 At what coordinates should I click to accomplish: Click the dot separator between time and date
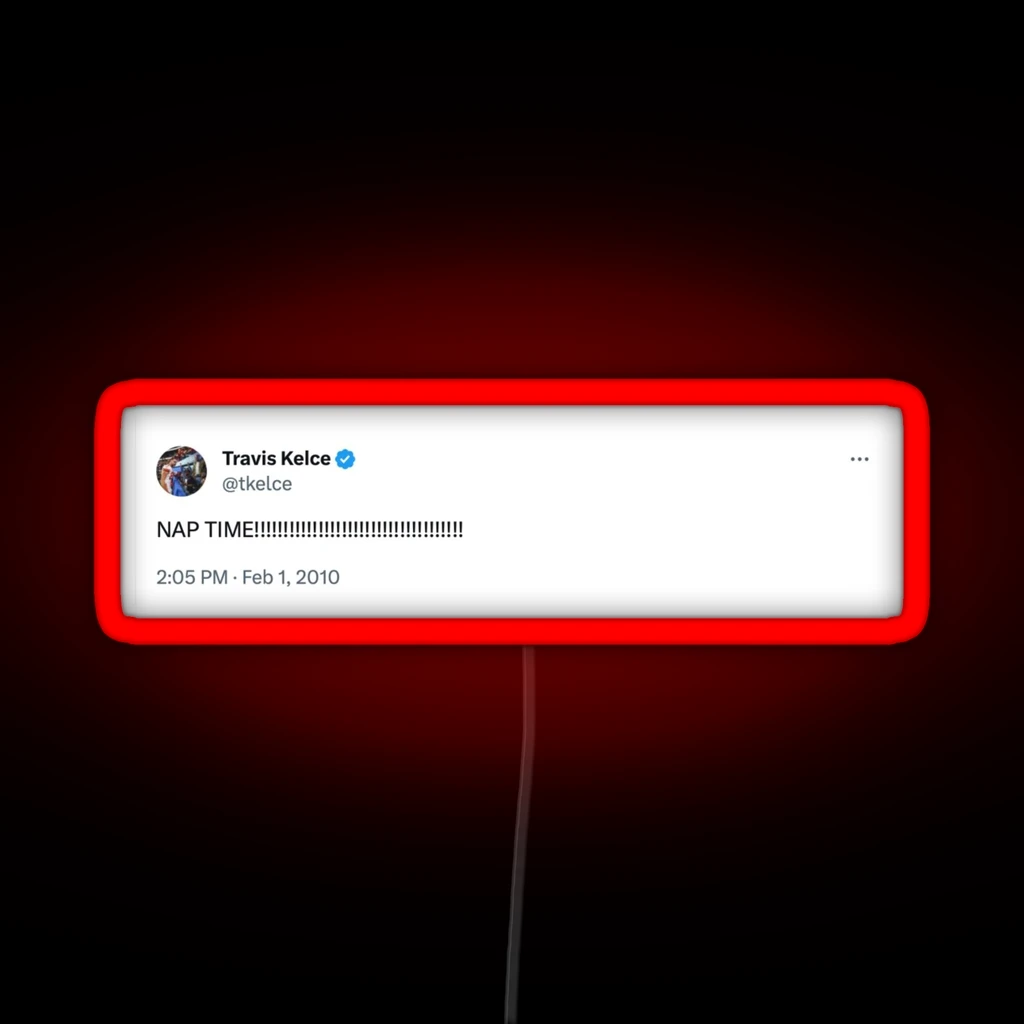coord(235,578)
